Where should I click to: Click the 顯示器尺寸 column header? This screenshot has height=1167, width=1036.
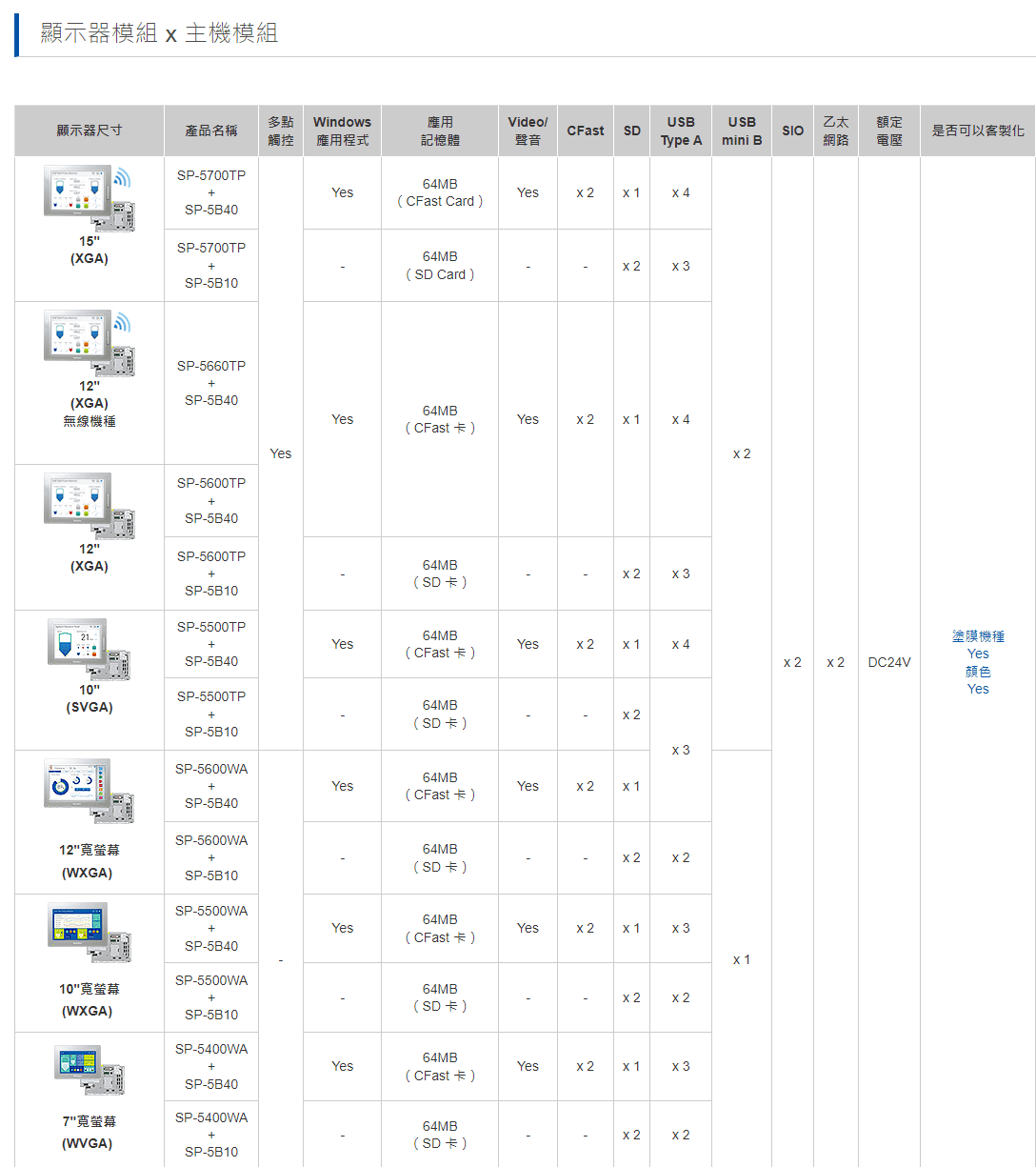(x=90, y=131)
